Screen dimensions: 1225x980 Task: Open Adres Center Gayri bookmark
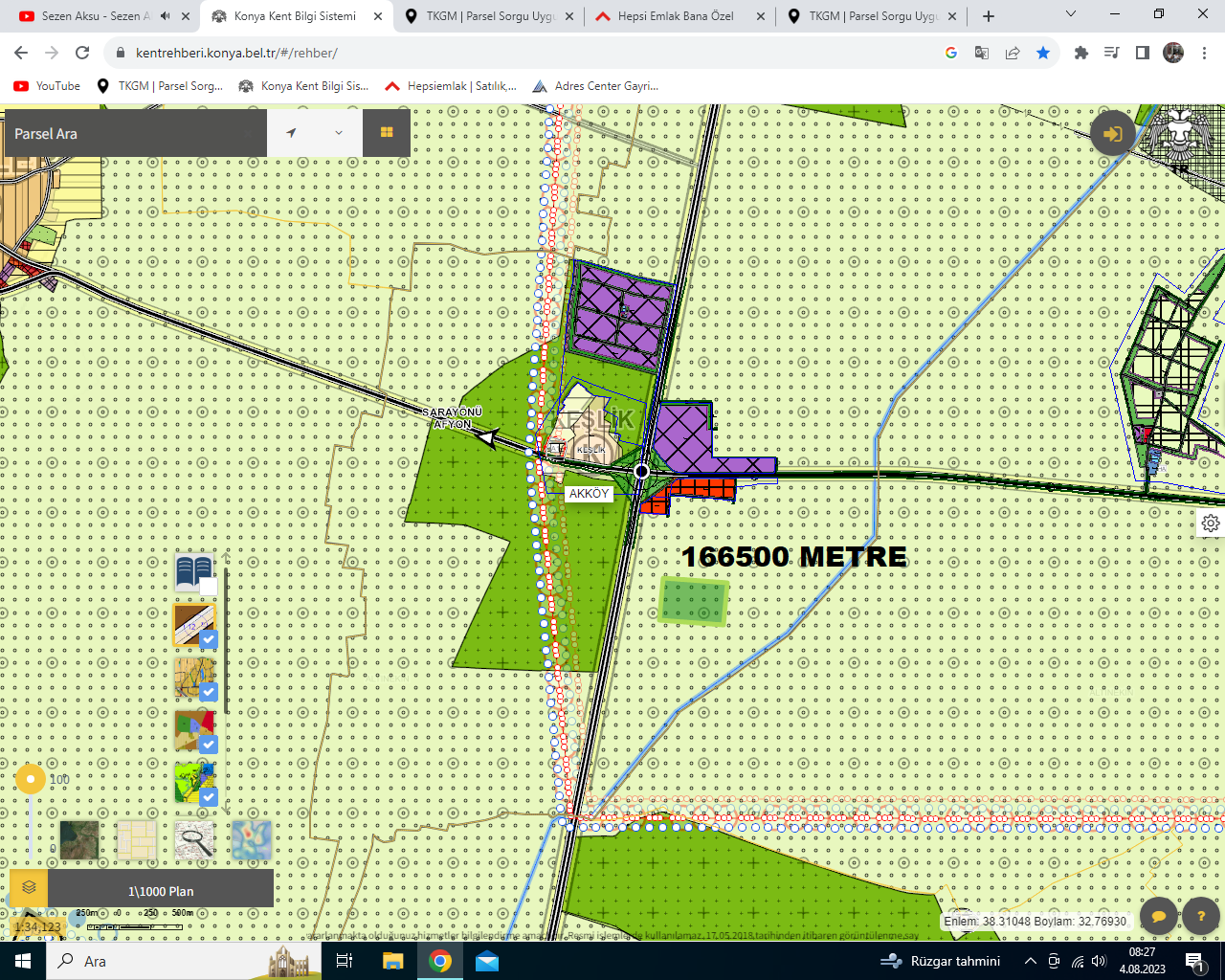[x=595, y=86]
